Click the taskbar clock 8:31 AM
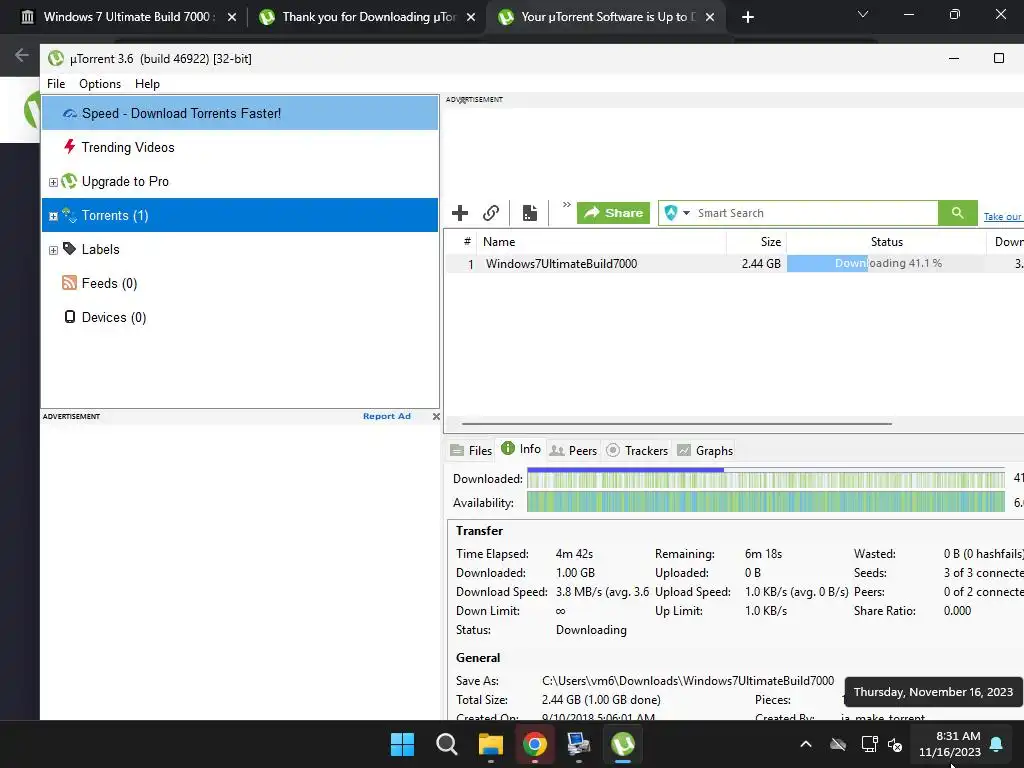This screenshot has width=1024, height=768. point(950,744)
